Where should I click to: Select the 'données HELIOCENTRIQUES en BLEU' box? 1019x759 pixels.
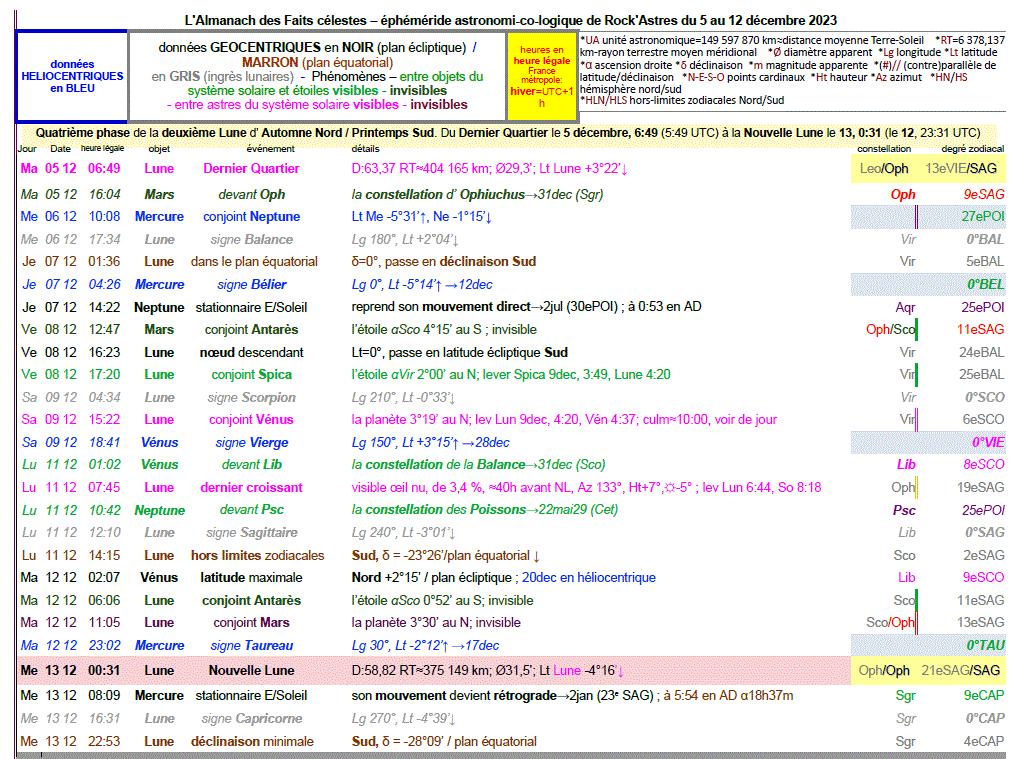pyautogui.click(x=72, y=76)
